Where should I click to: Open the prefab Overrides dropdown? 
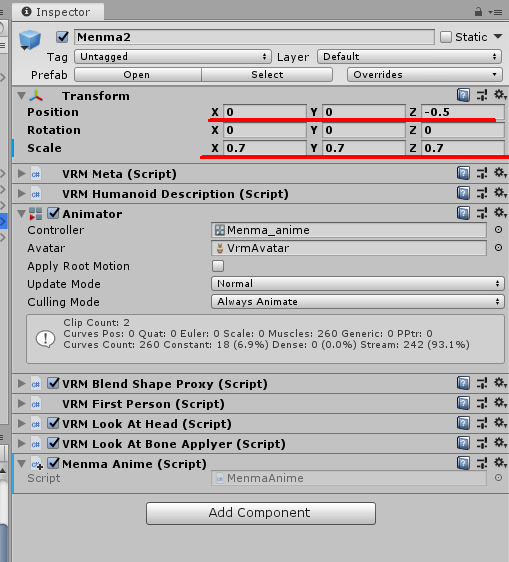pos(424,75)
